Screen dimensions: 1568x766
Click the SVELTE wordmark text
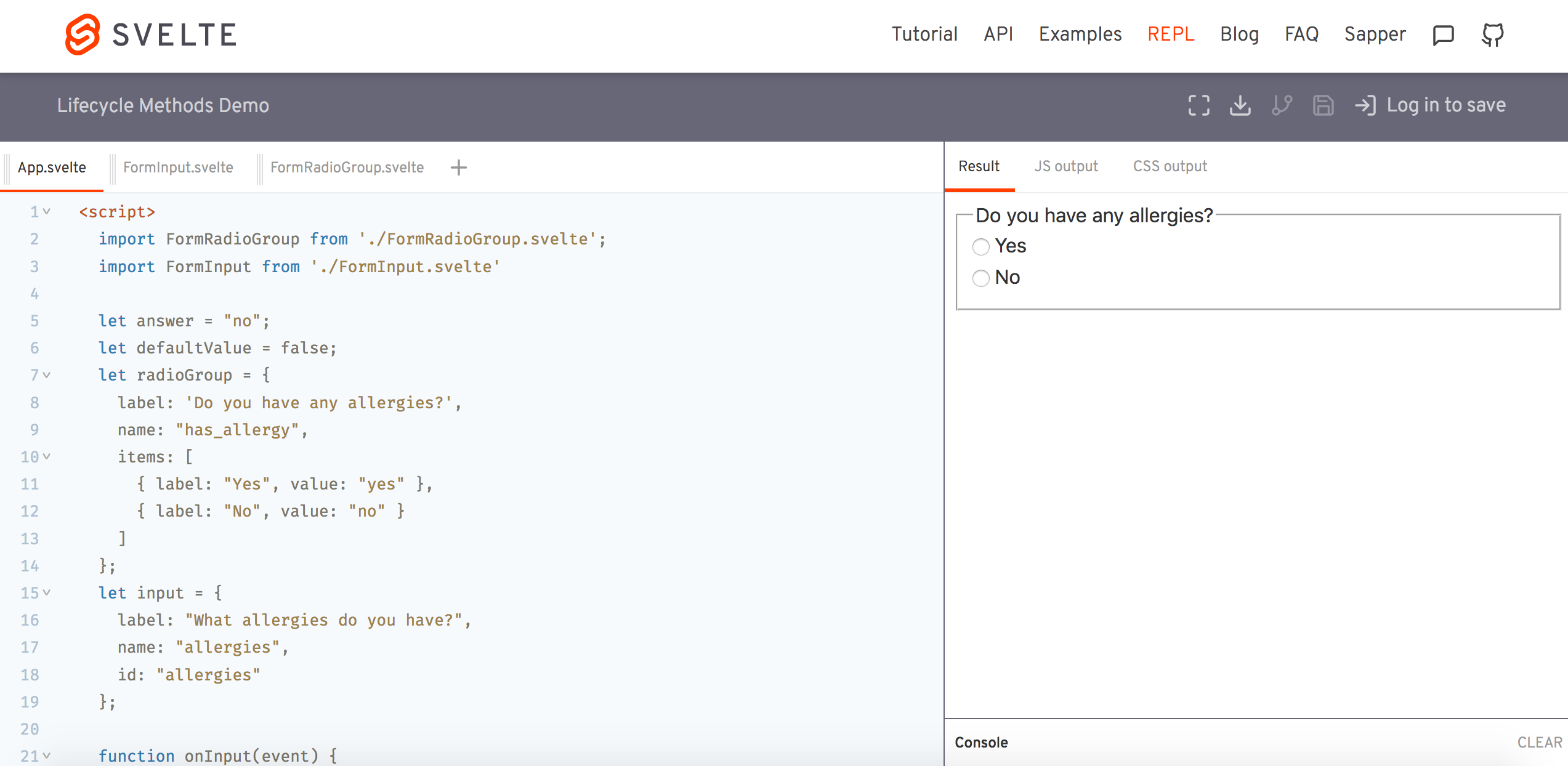[x=175, y=35]
